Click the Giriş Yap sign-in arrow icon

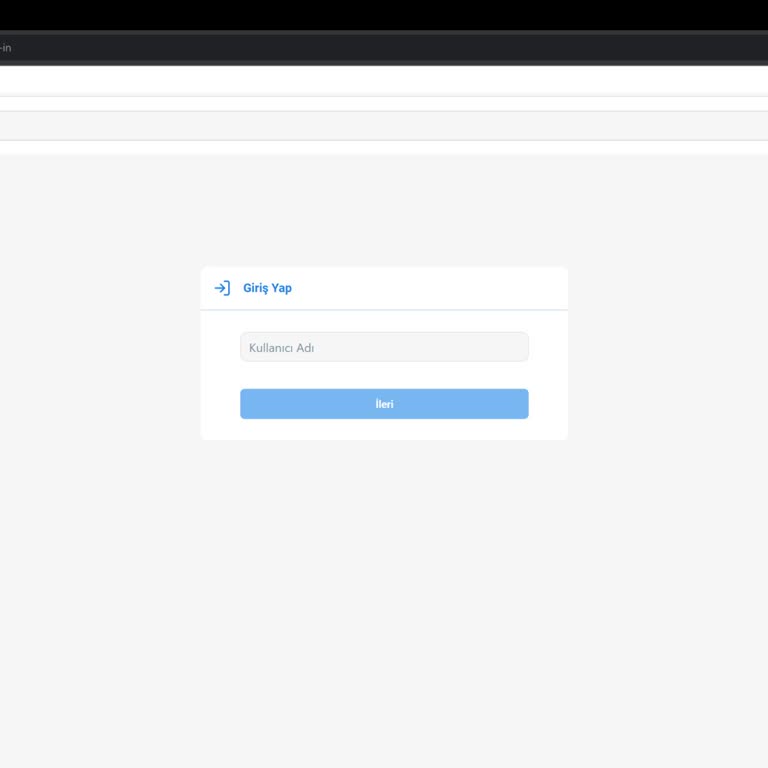coord(222,288)
